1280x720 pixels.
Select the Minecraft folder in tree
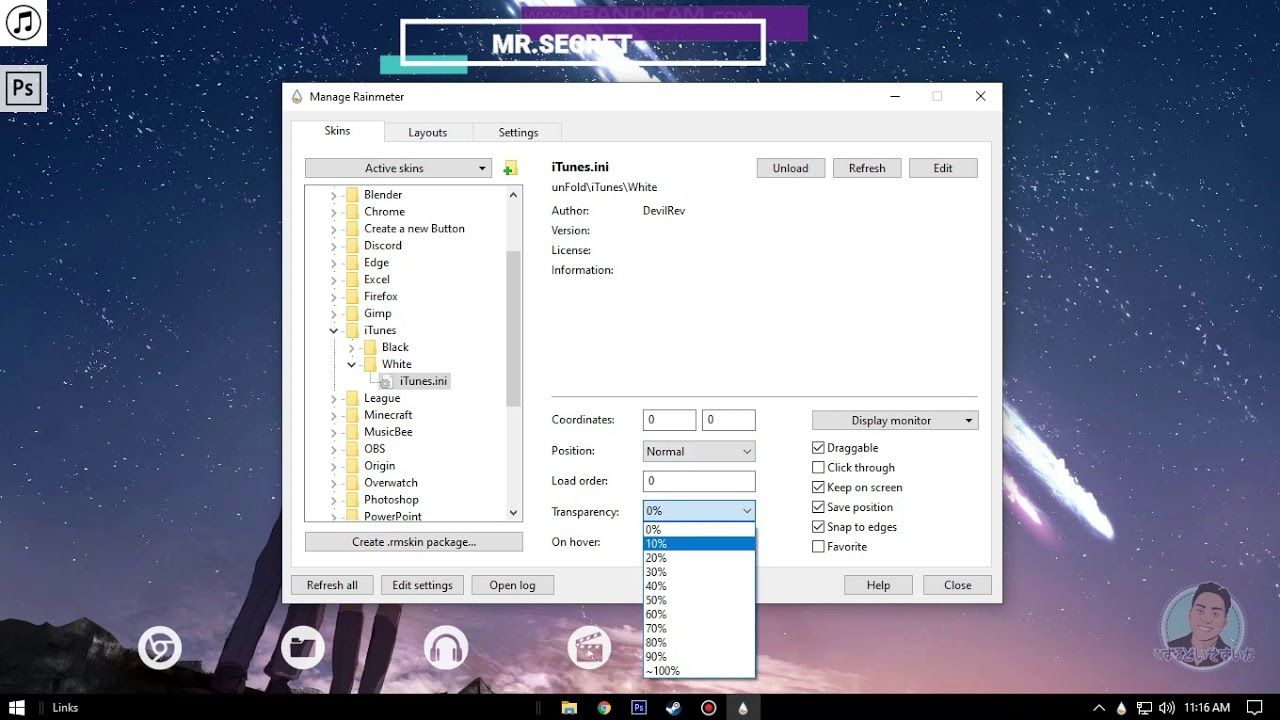pyautogui.click(x=388, y=415)
